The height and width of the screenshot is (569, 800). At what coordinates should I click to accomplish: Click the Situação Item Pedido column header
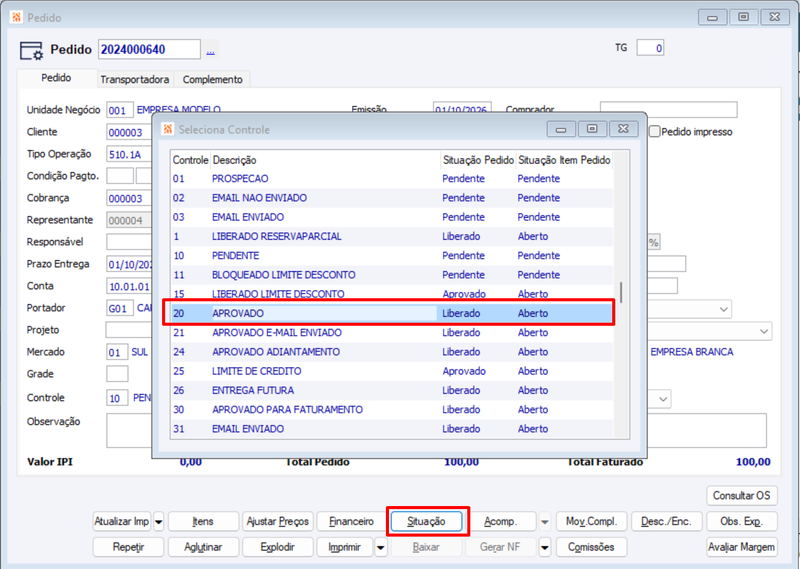564,160
